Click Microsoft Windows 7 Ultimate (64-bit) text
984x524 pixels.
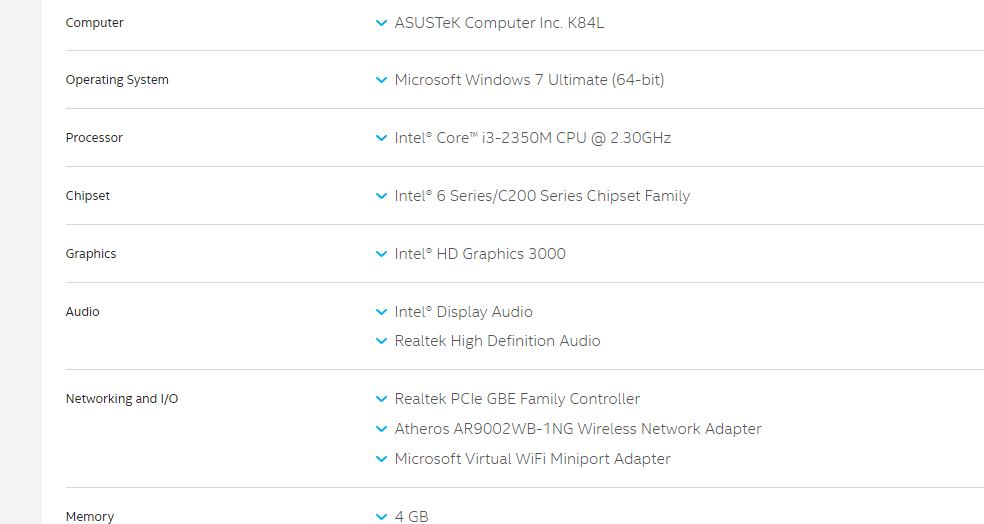(x=529, y=80)
